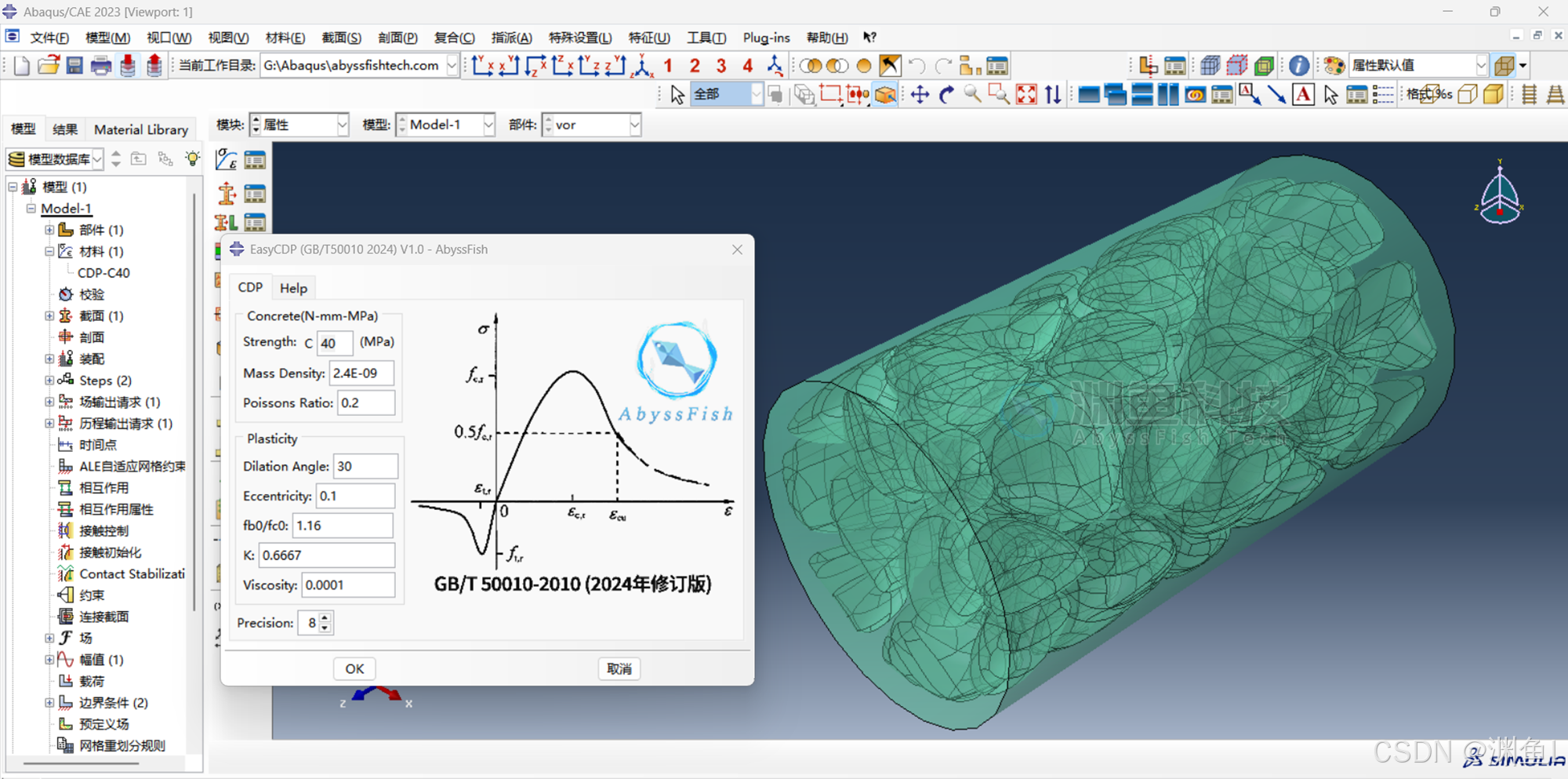Screen dimensions: 1568x779
Task: Click the Viscosity input field
Action: click(x=348, y=585)
